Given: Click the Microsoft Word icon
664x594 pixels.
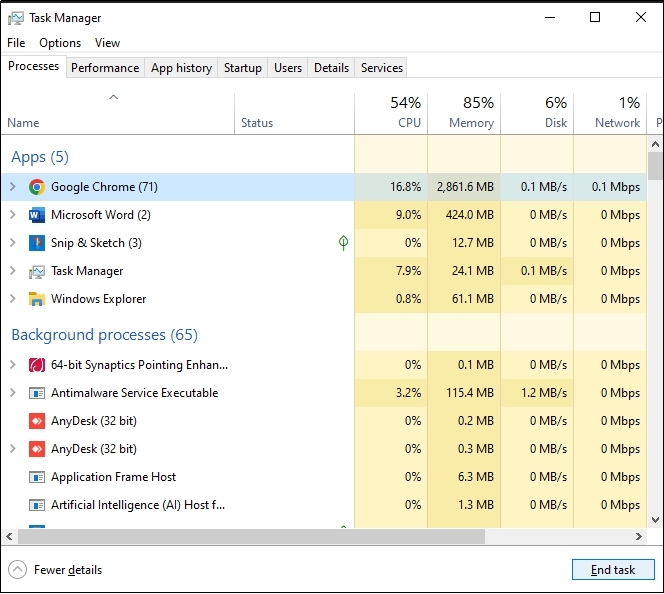Looking at the screenshot, I should point(37,215).
